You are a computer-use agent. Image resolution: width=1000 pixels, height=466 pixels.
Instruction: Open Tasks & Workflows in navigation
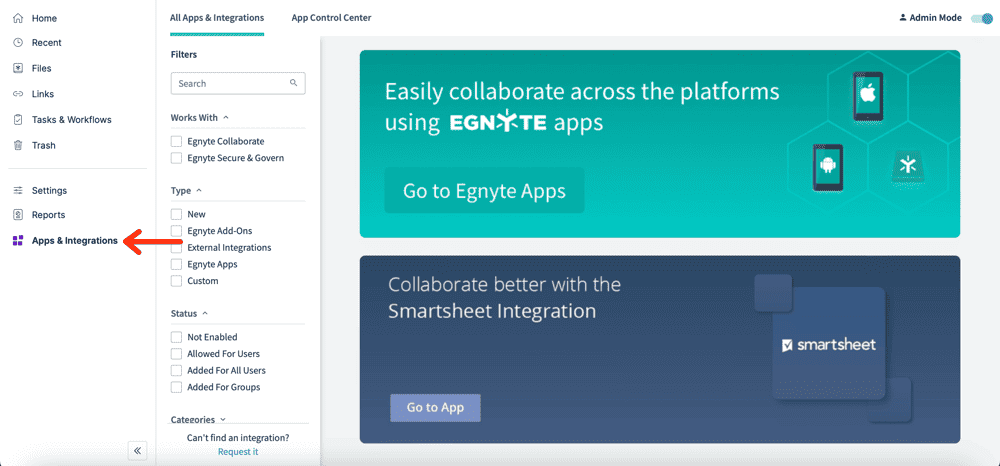click(x=71, y=120)
